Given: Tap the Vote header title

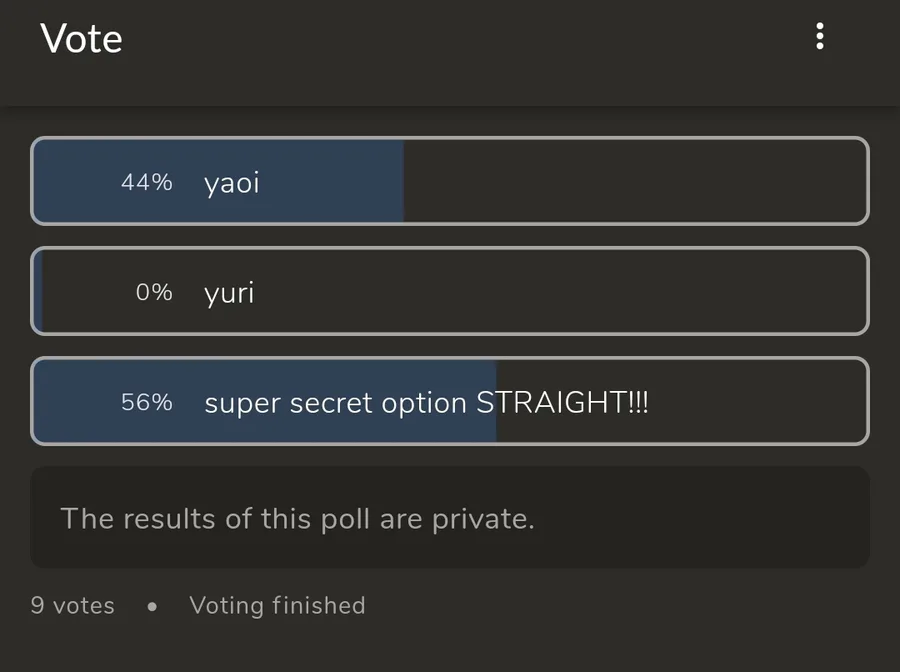Looking at the screenshot, I should coord(81,39).
